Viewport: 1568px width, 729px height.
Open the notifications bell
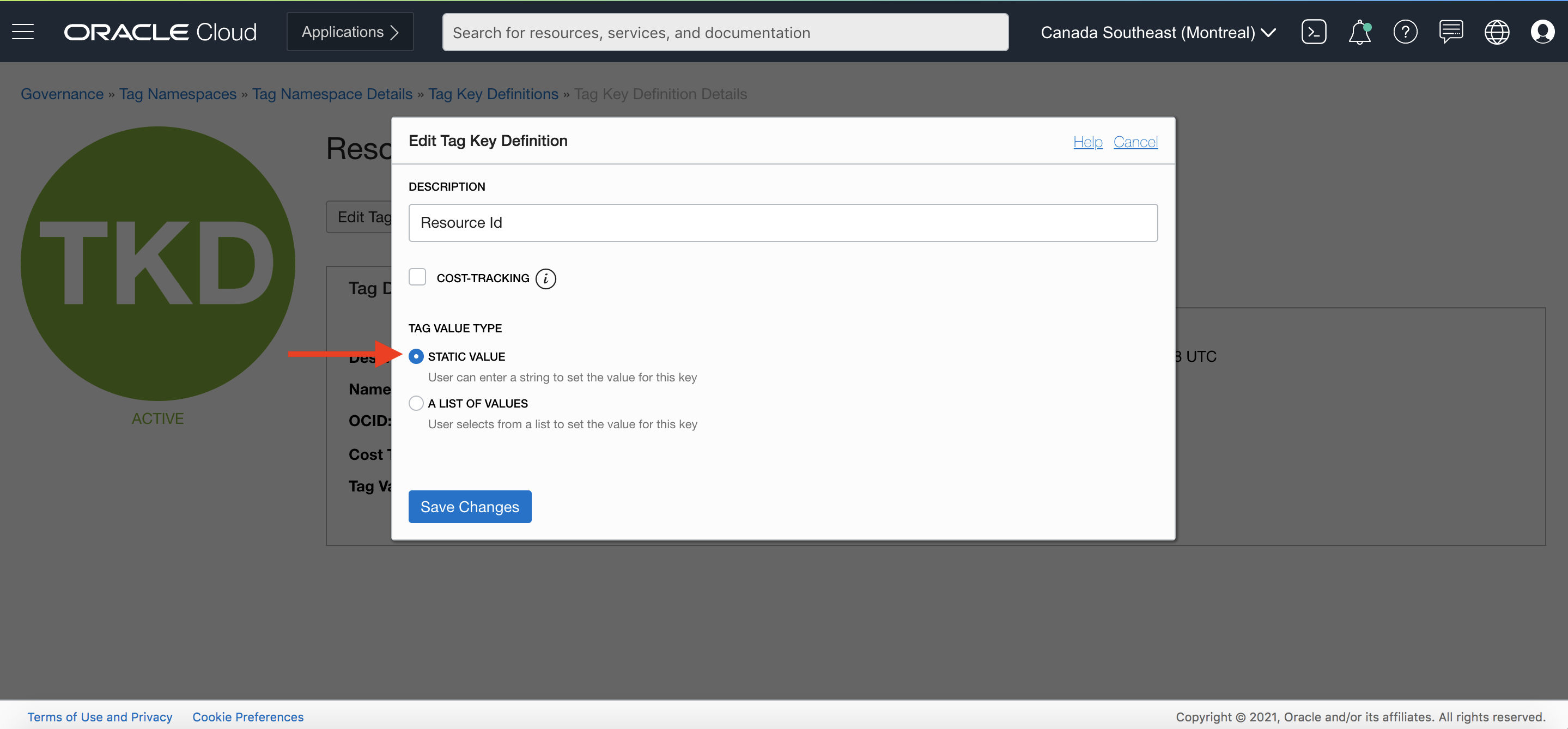tap(1359, 32)
